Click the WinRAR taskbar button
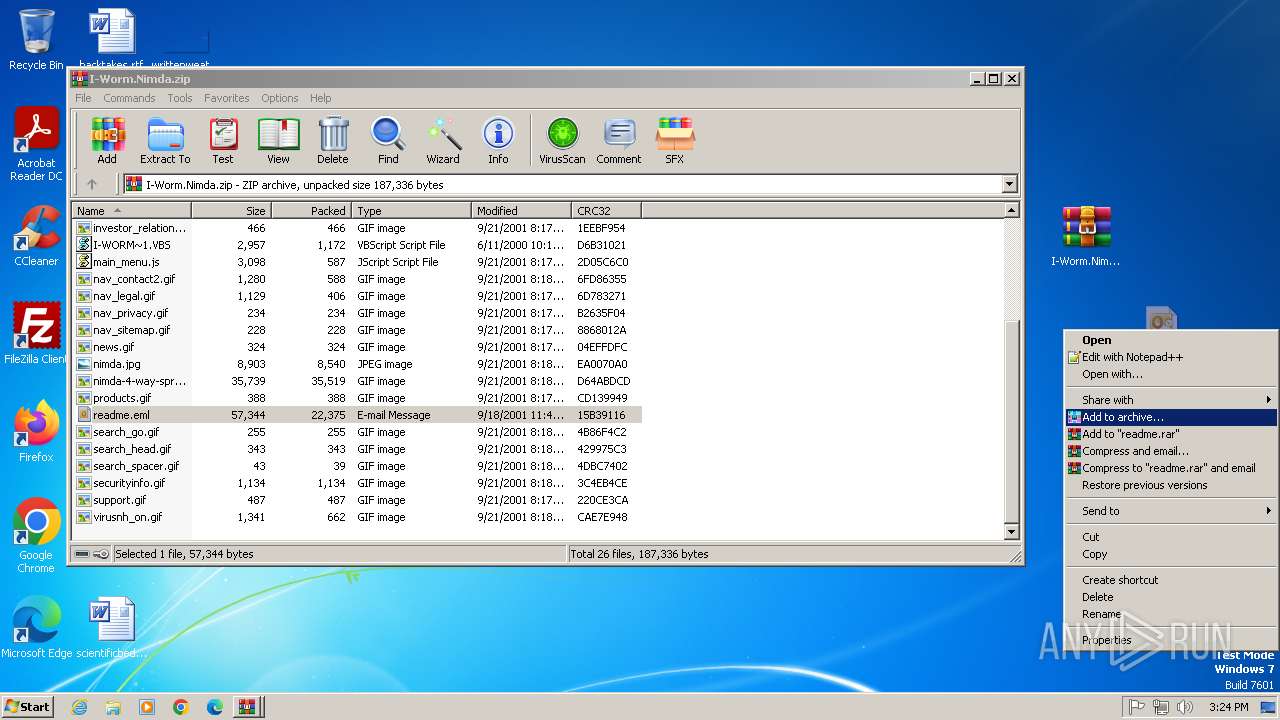The height and width of the screenshot is (720, 1280). click(246, 707)
